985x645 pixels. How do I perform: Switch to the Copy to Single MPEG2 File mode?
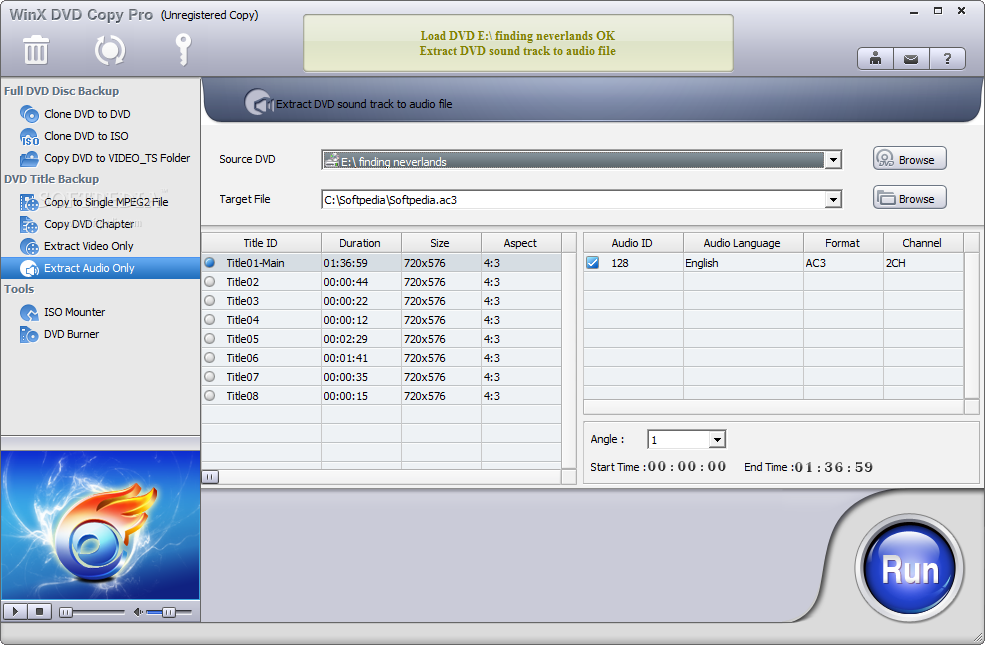pyautogui.click(x=106, y=202)
